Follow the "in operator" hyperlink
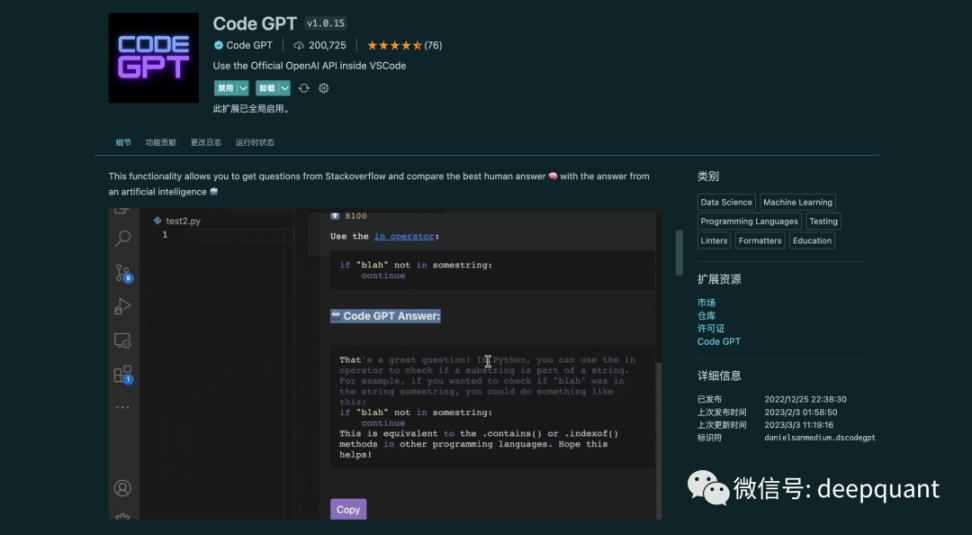The image size is (972, 535). coord(404,236)
